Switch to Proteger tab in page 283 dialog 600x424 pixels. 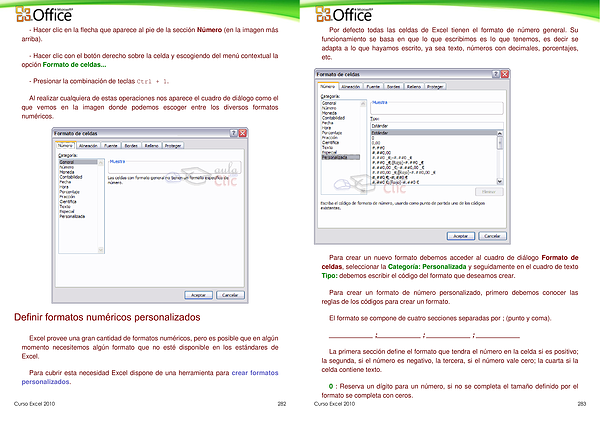coord(436,87)
